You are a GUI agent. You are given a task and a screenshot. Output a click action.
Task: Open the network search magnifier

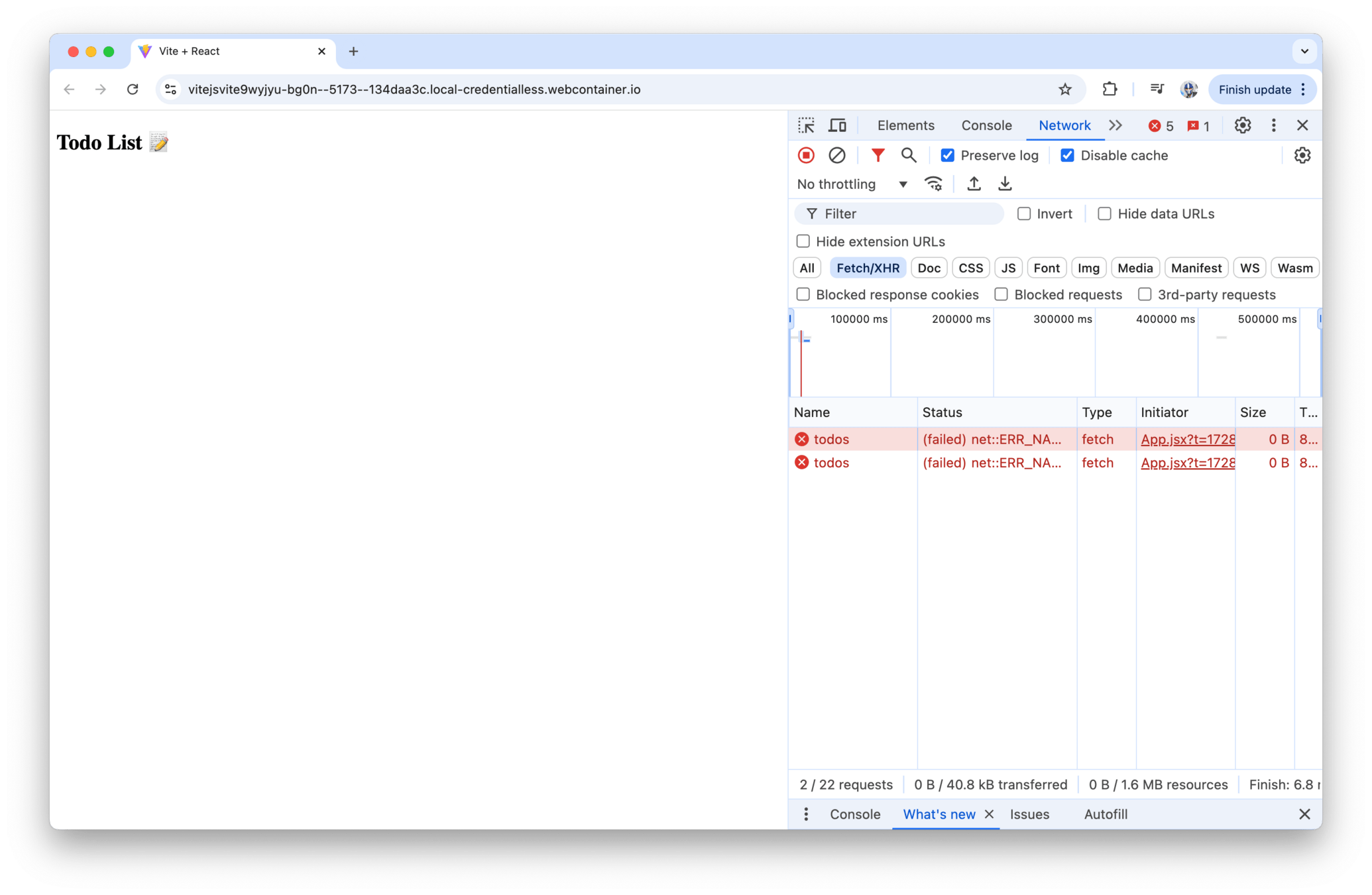click(x=908, y=155)
